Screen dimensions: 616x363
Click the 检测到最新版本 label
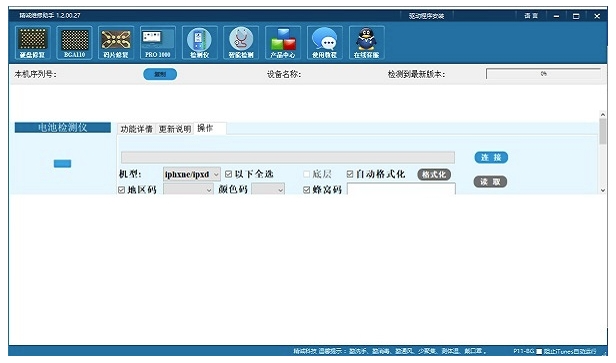[x=416, y=74]
